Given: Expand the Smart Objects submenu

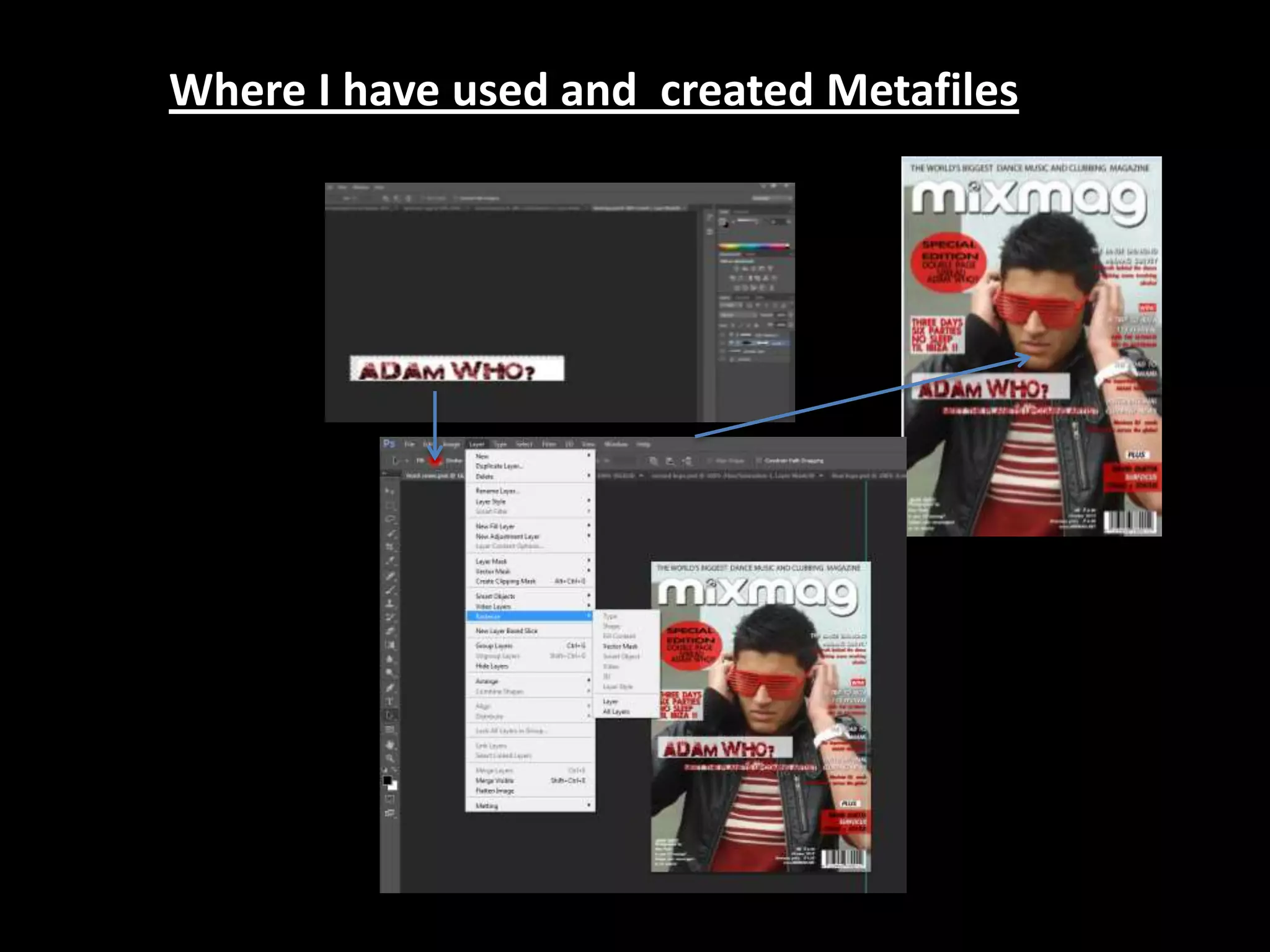Looking at the screenshot, I should point(530,596).
